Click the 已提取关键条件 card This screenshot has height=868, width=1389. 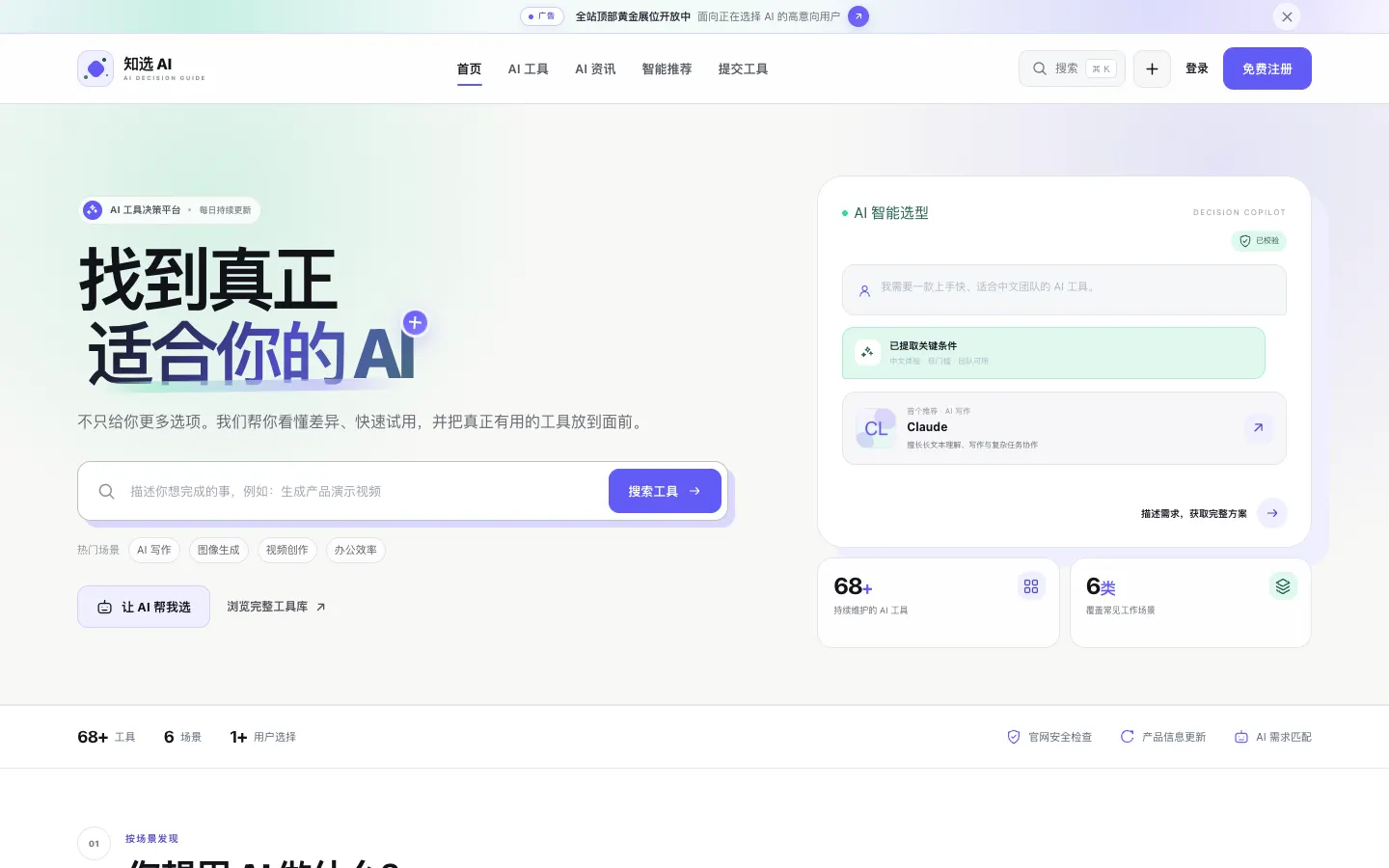[x=1053, y=353]
